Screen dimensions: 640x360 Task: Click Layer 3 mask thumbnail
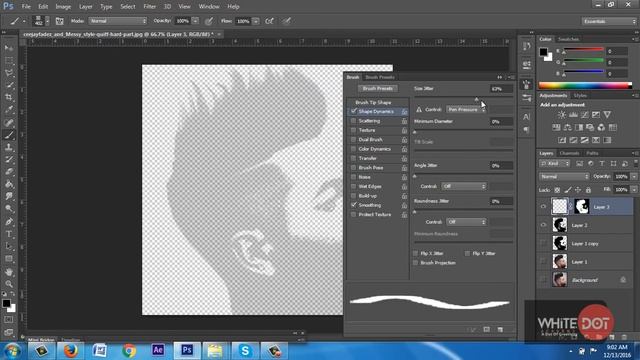(x=581, y=207)
